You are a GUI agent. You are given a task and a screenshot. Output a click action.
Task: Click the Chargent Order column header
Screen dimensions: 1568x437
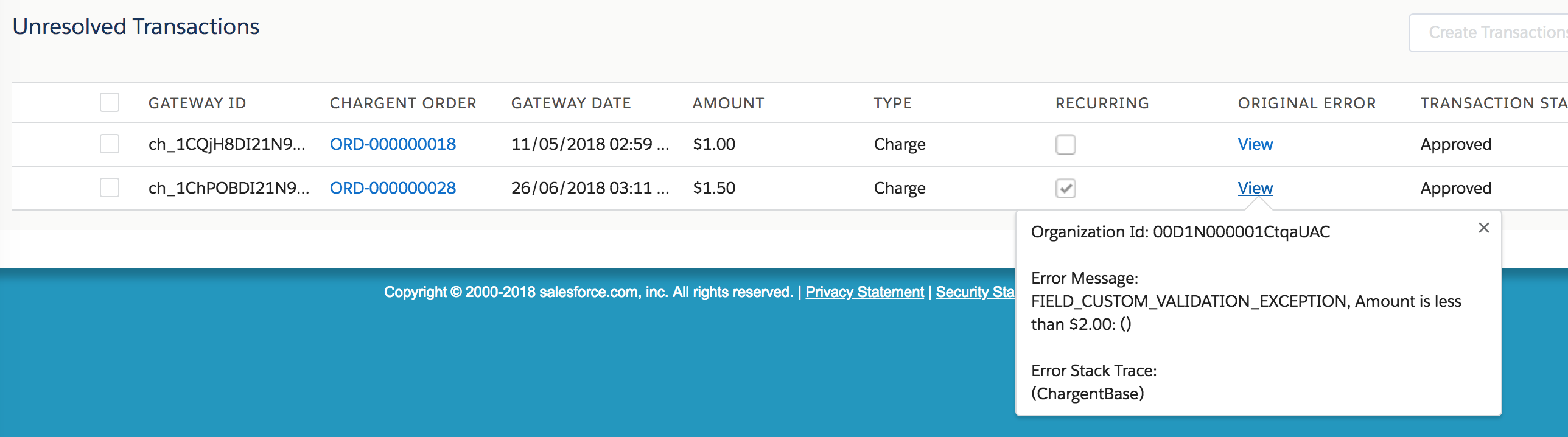click(x=403, y=102)
